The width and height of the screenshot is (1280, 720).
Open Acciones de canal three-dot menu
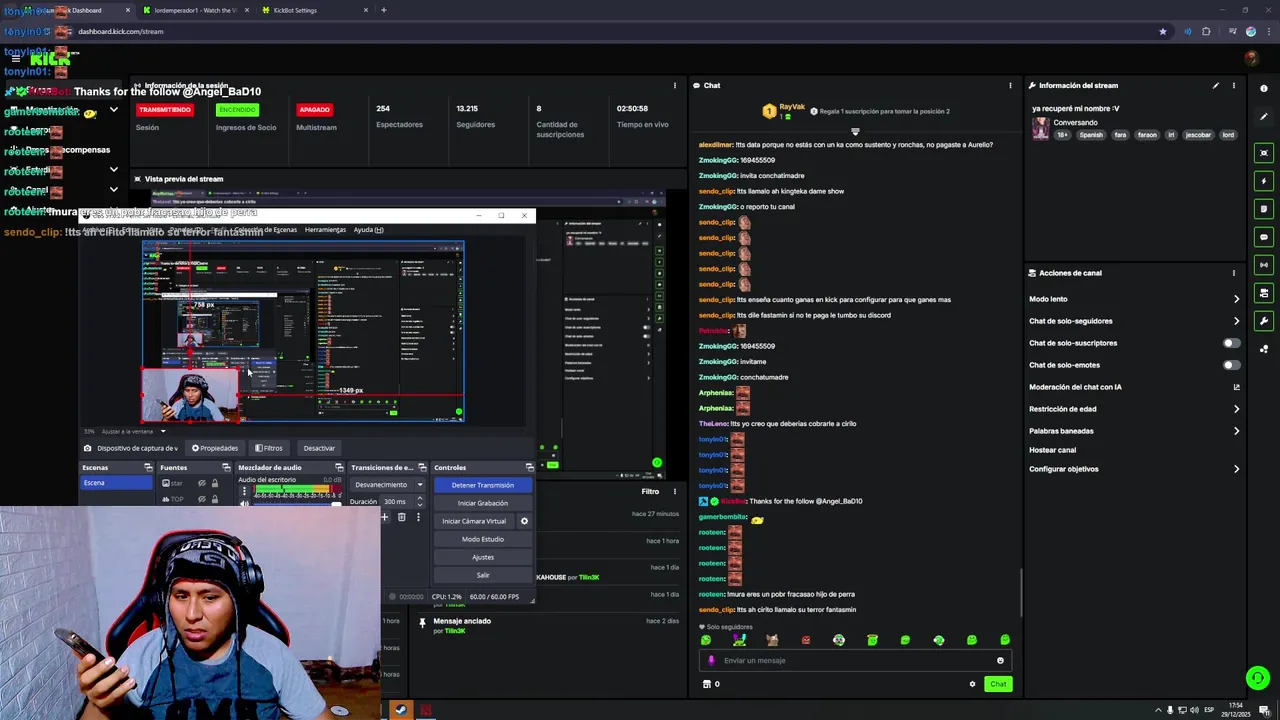click(x=1234, y=273)
